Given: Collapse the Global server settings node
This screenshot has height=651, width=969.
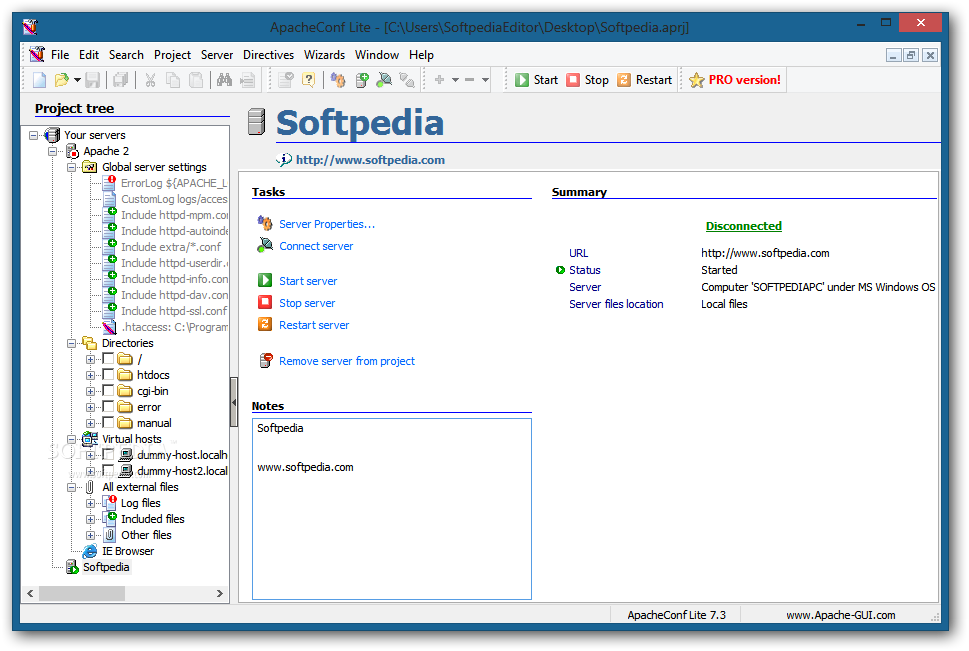Looking at the screenshot, I should click(71, 167).
